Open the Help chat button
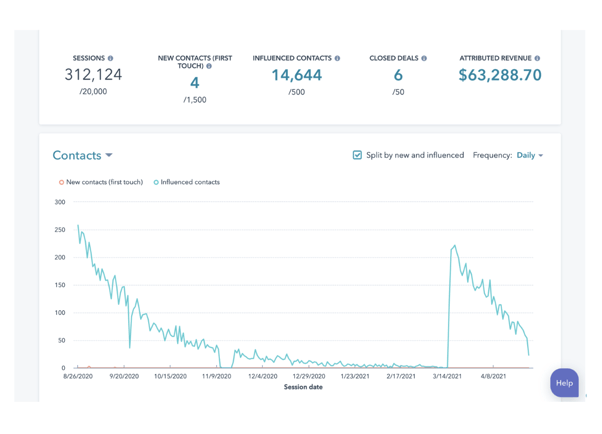The image size is (602, 434). coord(564,383)
